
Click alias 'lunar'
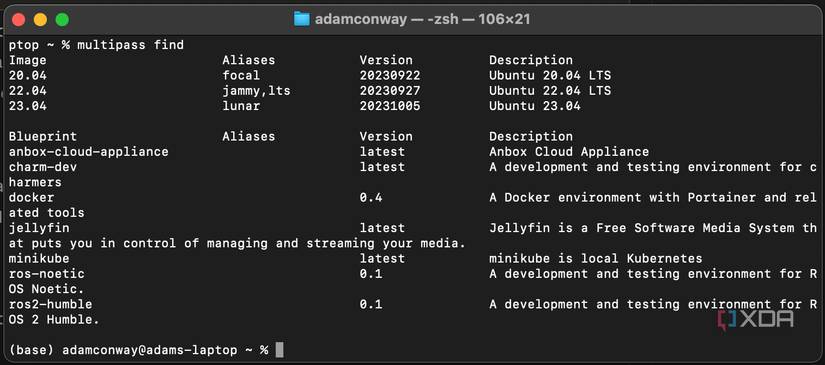(241, 106)
